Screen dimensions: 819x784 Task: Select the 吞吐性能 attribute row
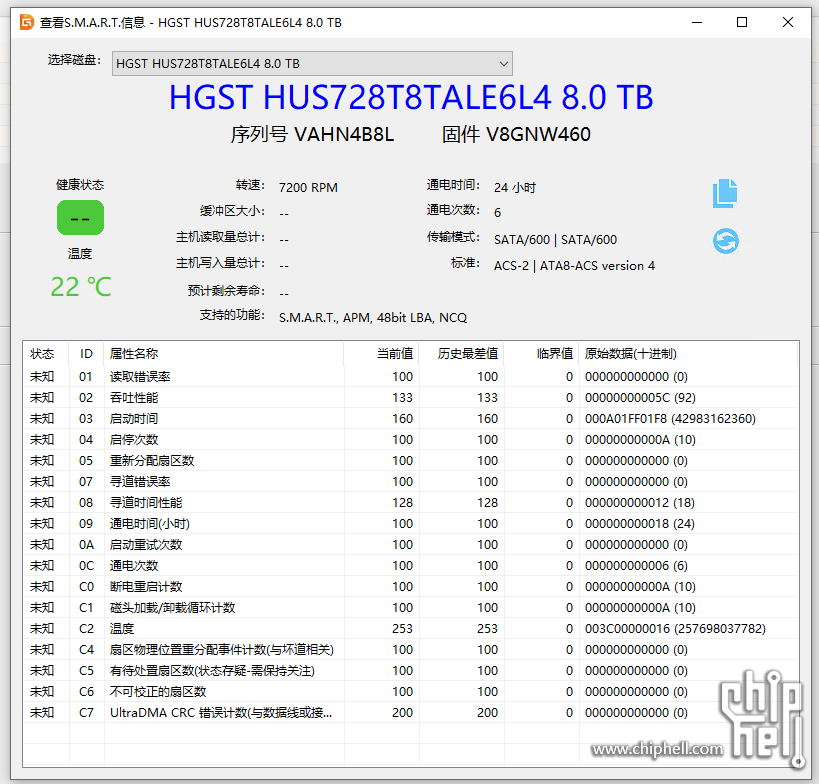411,397
